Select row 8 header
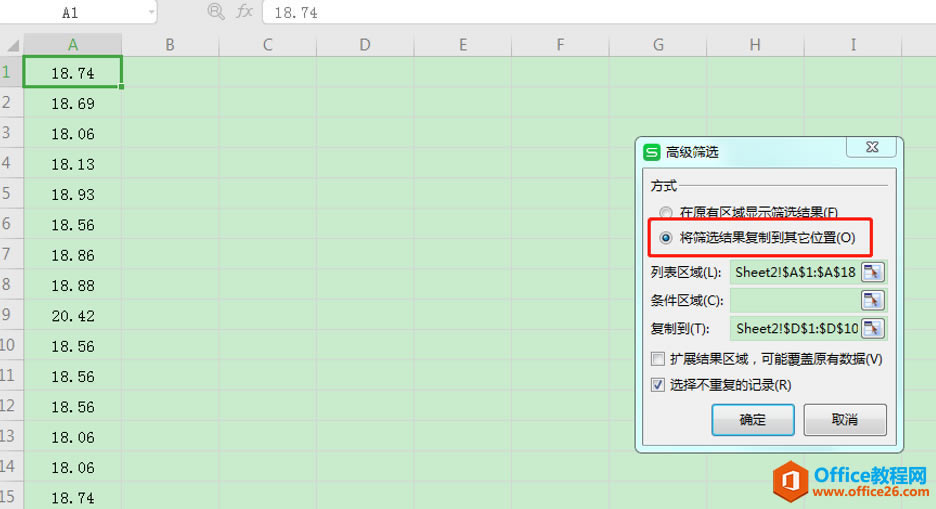Viewport: 936px width, 509px height. (11, 285)
